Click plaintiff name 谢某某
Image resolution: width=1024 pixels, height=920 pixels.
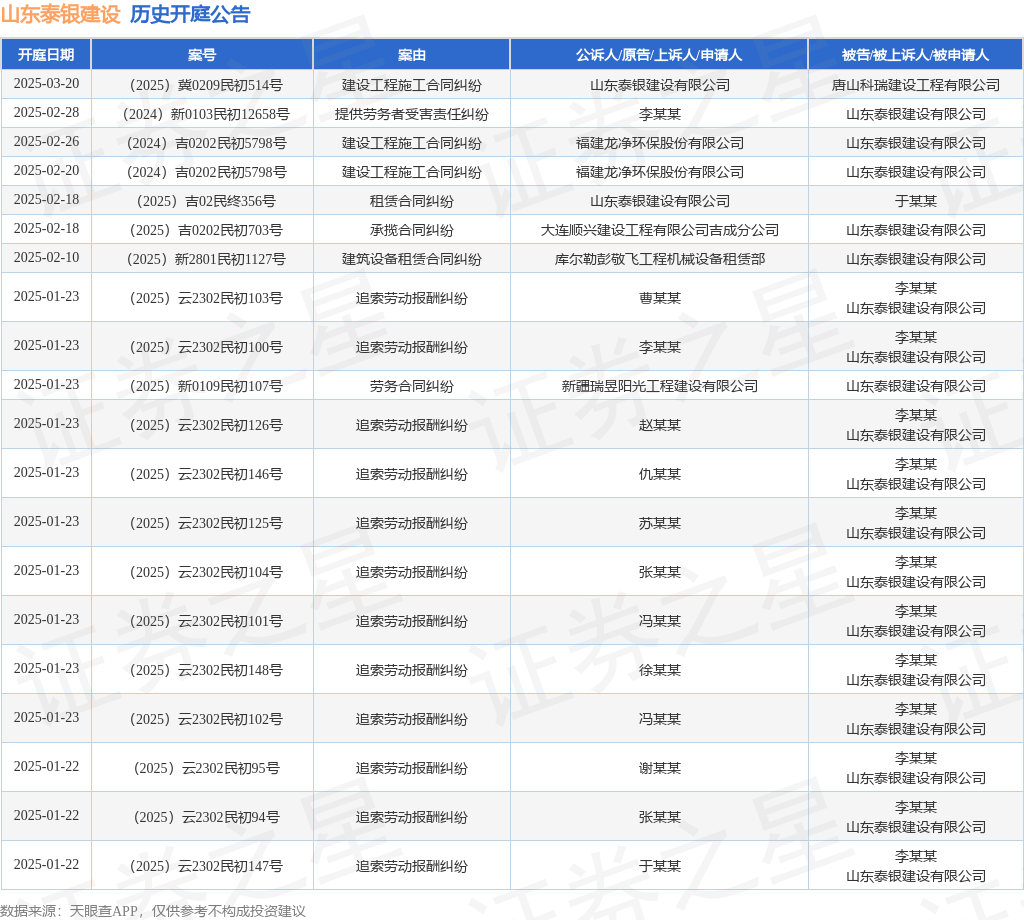tap(660, 768)
